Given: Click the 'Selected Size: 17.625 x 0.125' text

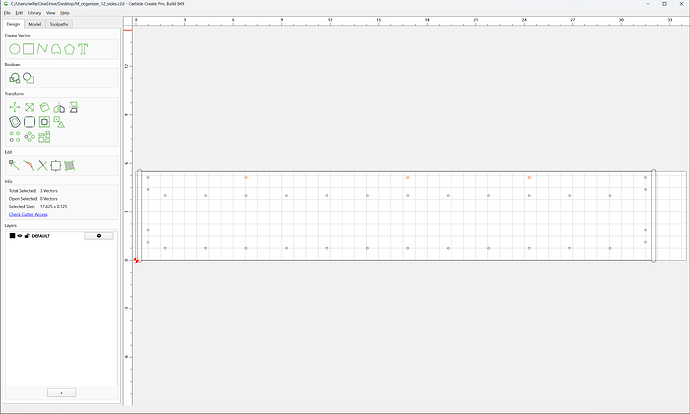Looking at the screenshot, I should click(38, 206).
